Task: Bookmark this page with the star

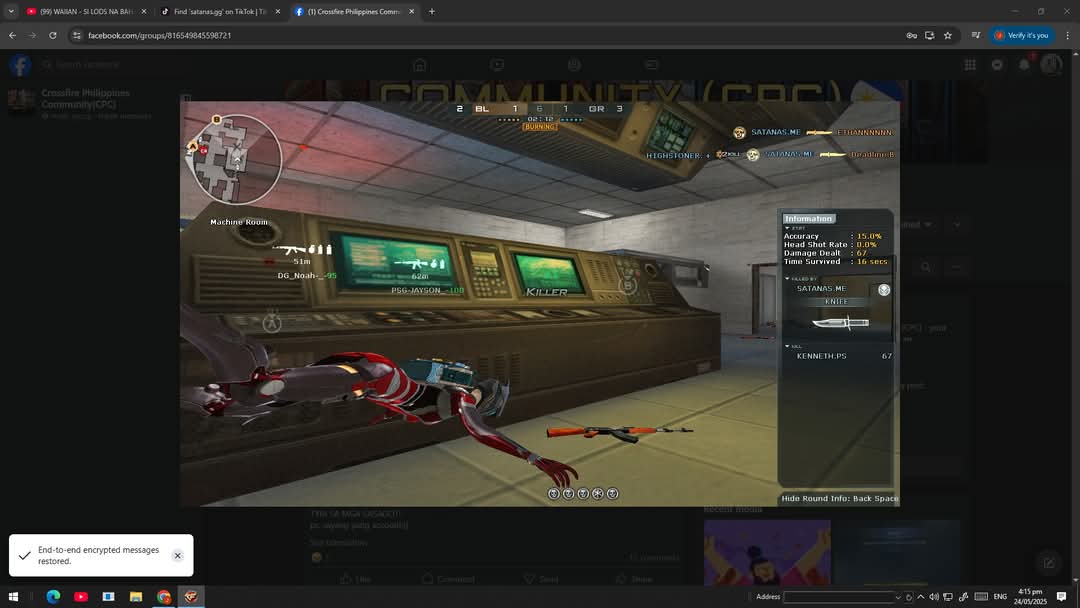Action: coord(948,35)
